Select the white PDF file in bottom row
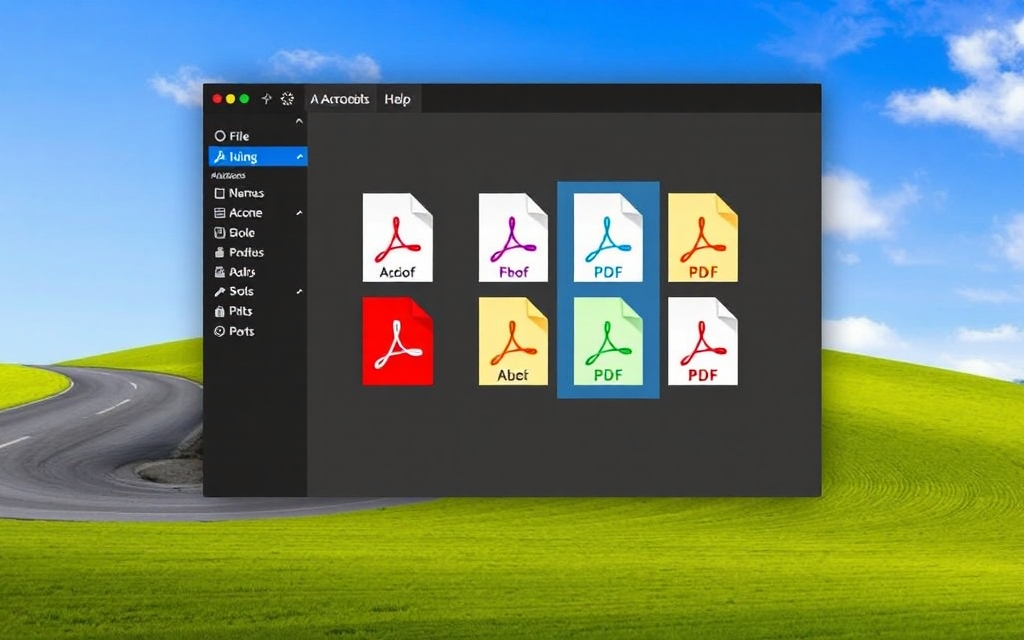1024x640 pixels. (x=703, y=341)
